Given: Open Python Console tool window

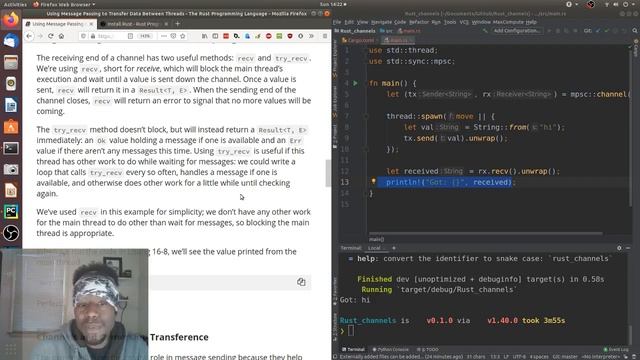Looking at the screenshot, I should [x=391, y=349].
